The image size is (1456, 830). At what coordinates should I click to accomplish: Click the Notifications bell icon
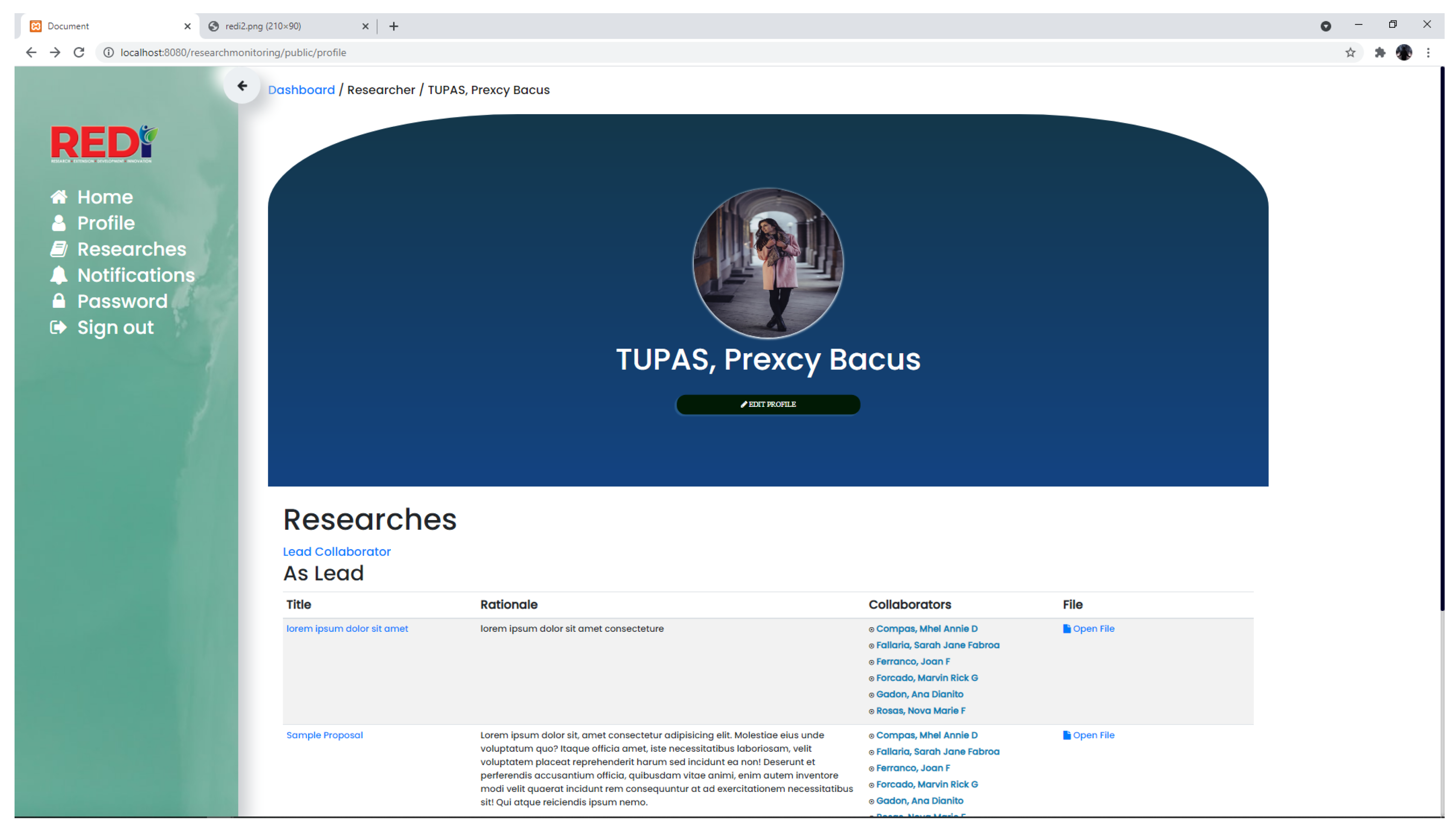(x=59, y=275)
